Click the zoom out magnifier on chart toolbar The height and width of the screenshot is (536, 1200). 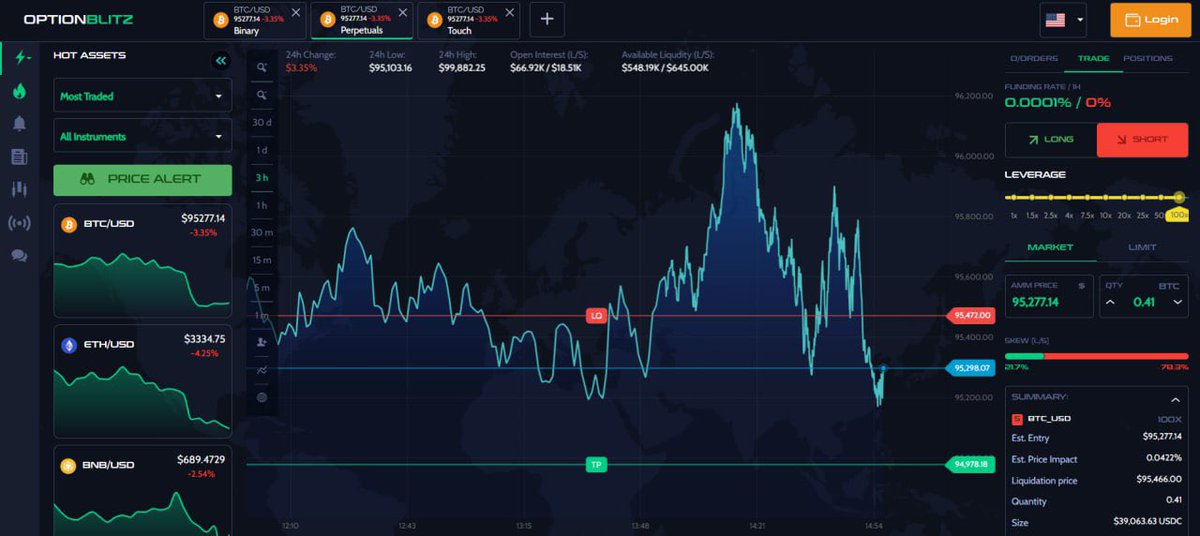[x=262, y=95]
